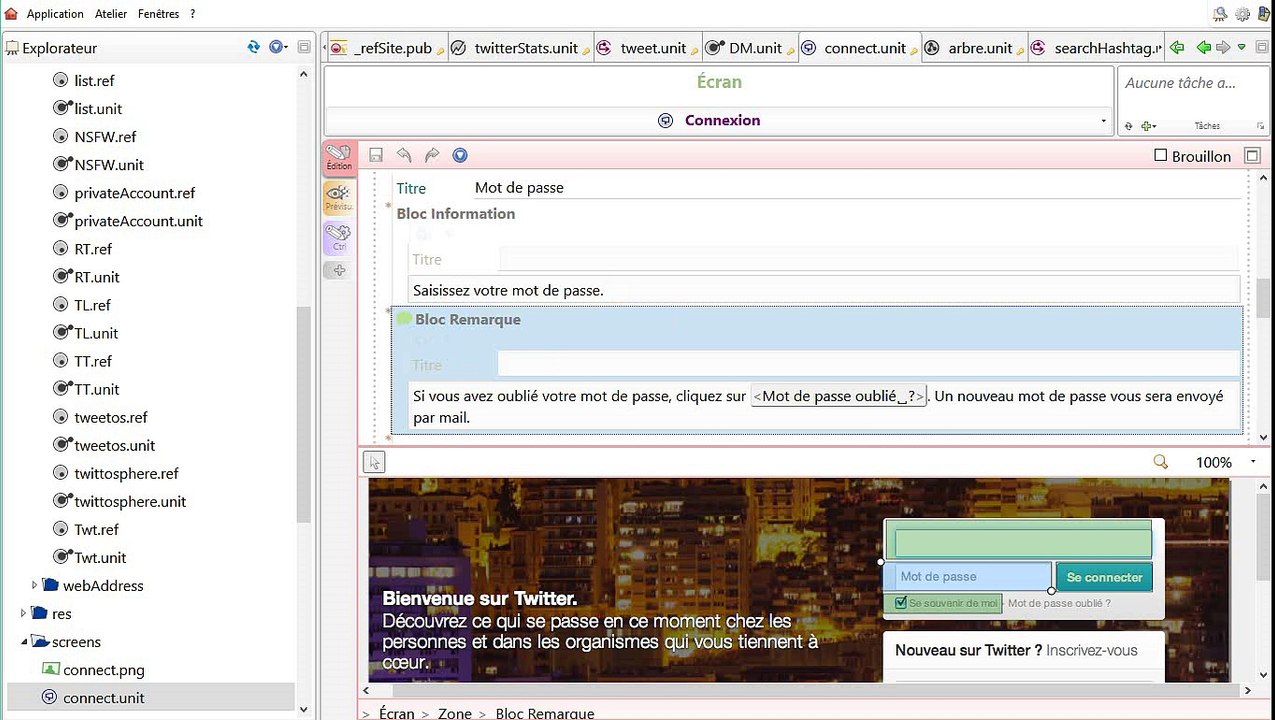
Task: Click the blue shield icon in the edit toolbar
Action: [x=460, y=155]
